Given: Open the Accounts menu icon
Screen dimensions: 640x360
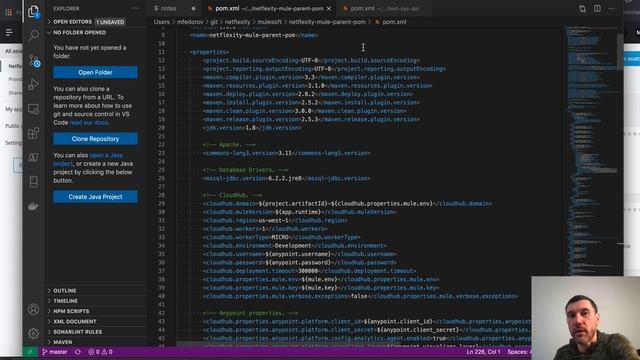Looking at the screenshot, I should 33,309.
